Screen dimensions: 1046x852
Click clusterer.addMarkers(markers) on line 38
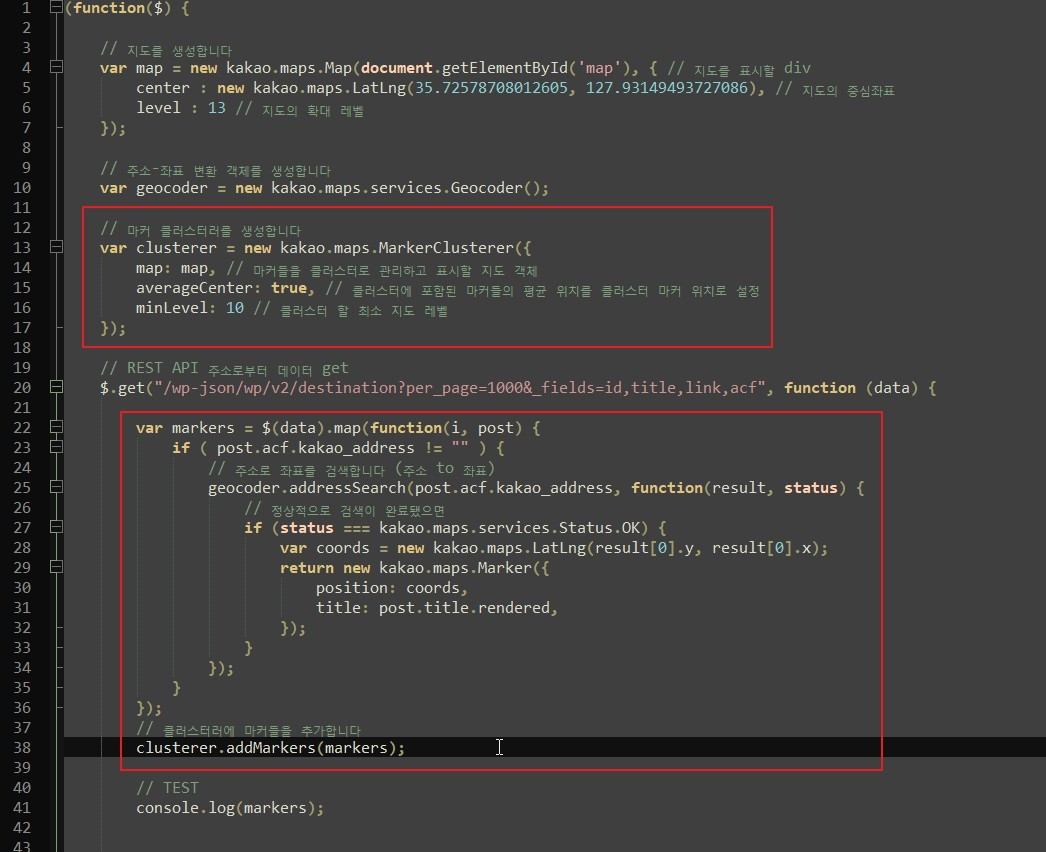pyautogui.click(x=266, y=748)
